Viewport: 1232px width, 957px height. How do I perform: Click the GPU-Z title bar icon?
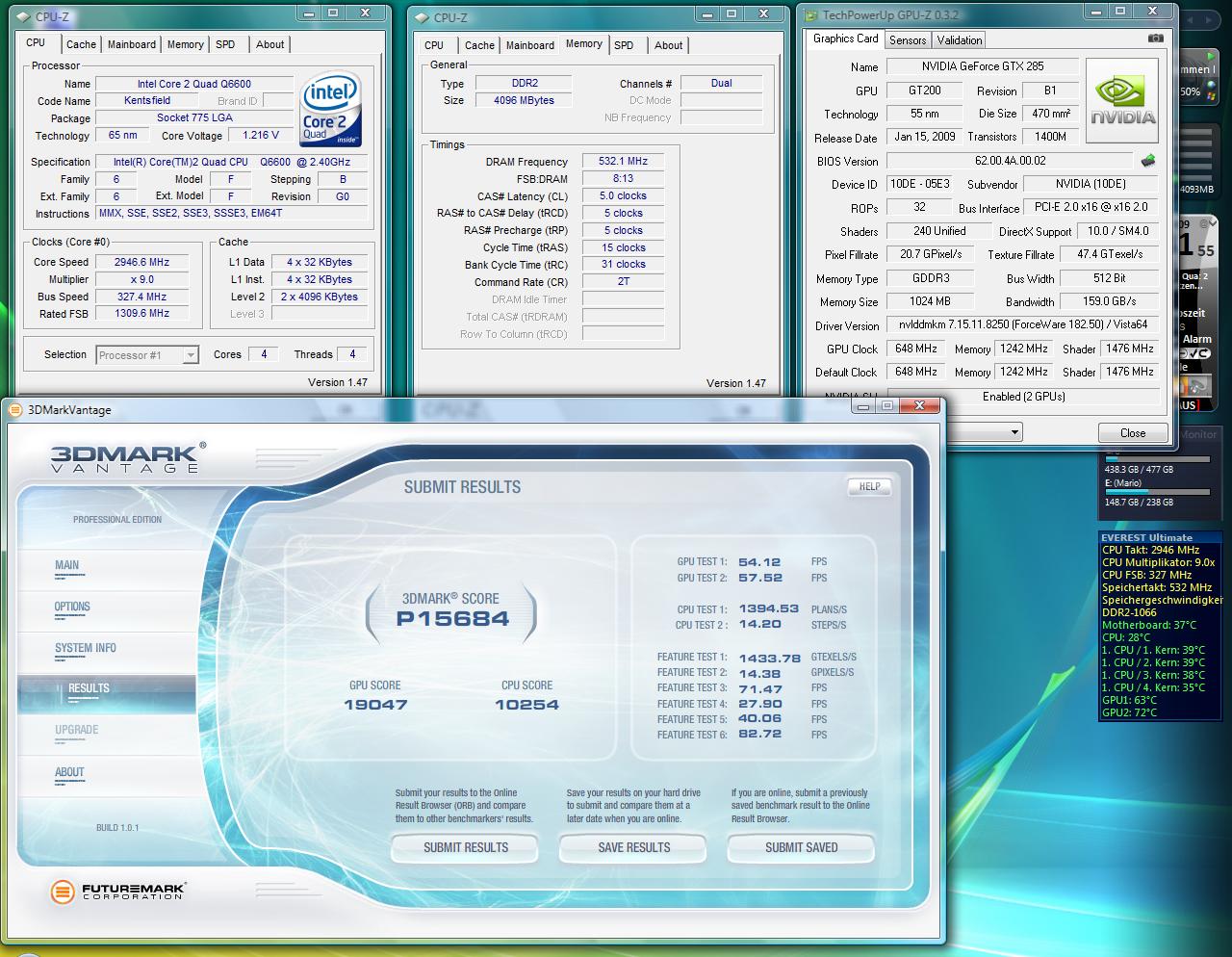[x=812, y=15]
